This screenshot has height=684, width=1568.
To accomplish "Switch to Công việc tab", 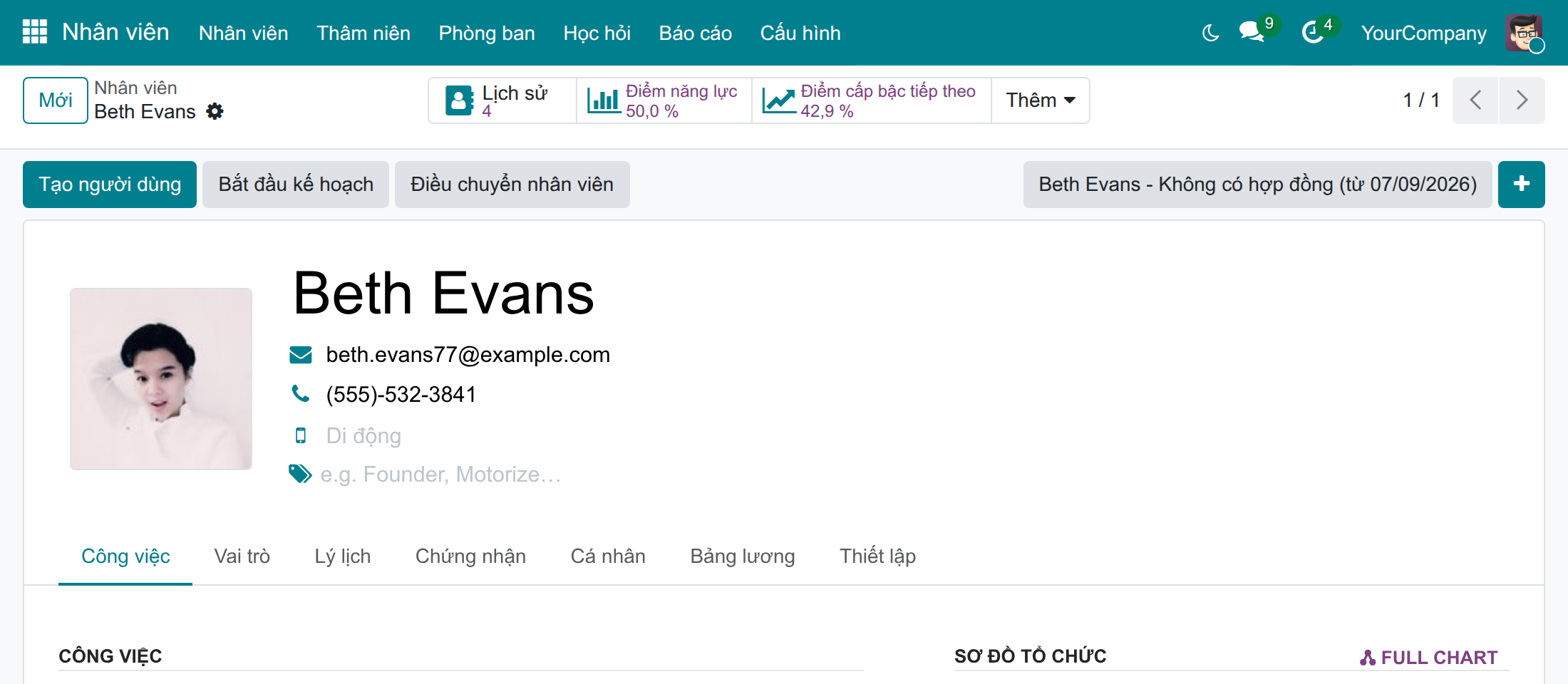I will (x=125, y=556).
